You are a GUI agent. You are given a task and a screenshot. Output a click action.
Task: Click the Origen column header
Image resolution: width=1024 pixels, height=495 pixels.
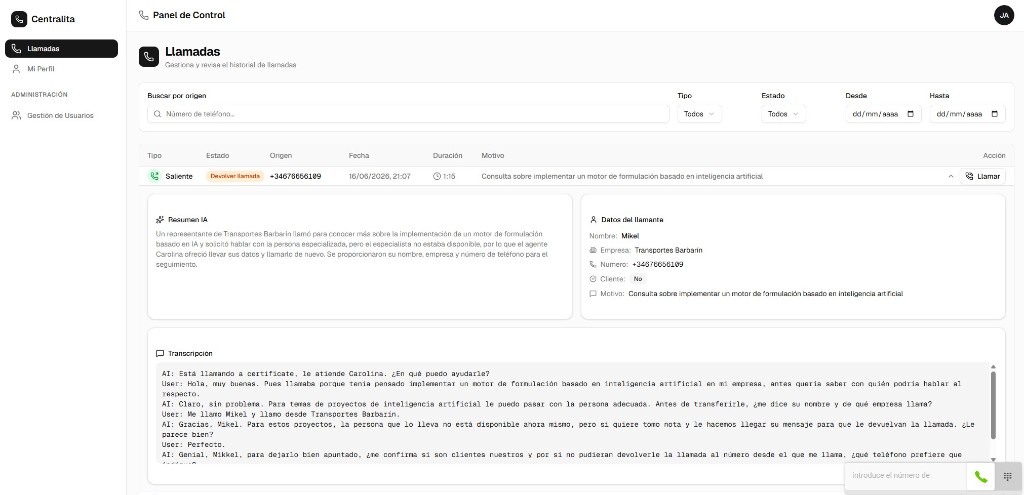(281, 155)
